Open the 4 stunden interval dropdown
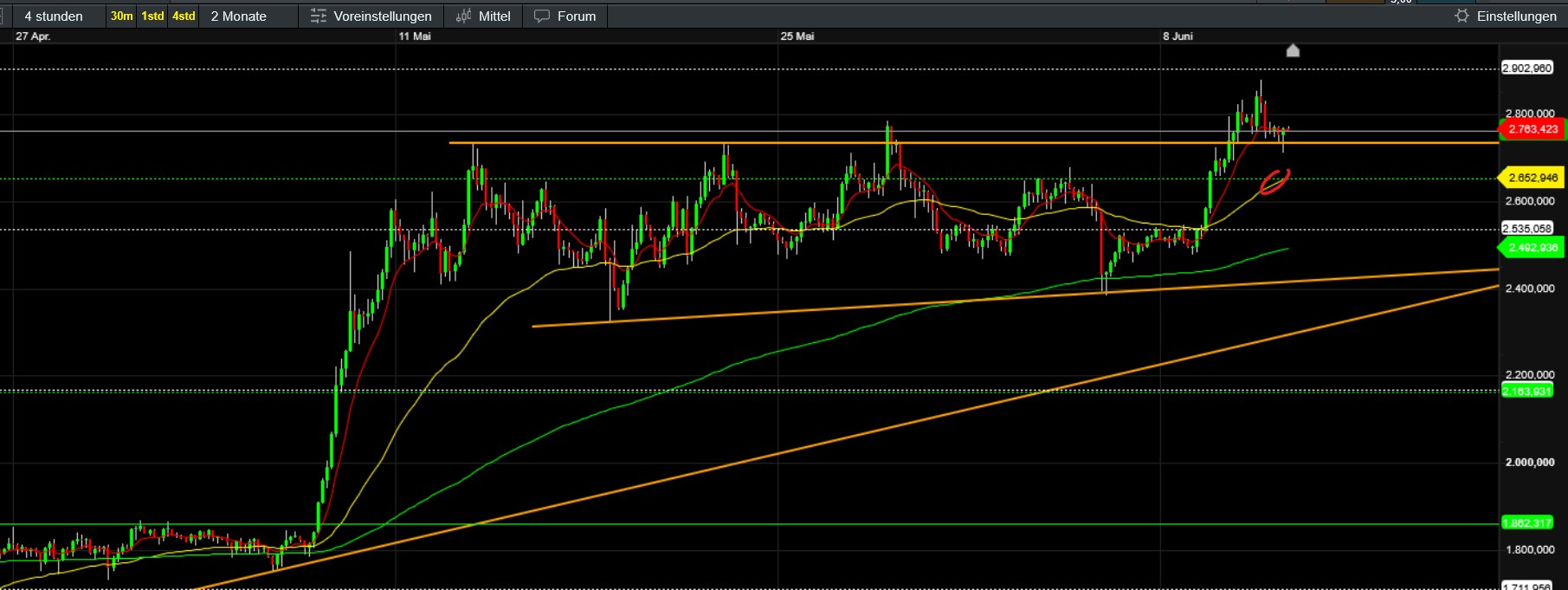Screen dimensions: 1568x590 [x=54, y=16]
